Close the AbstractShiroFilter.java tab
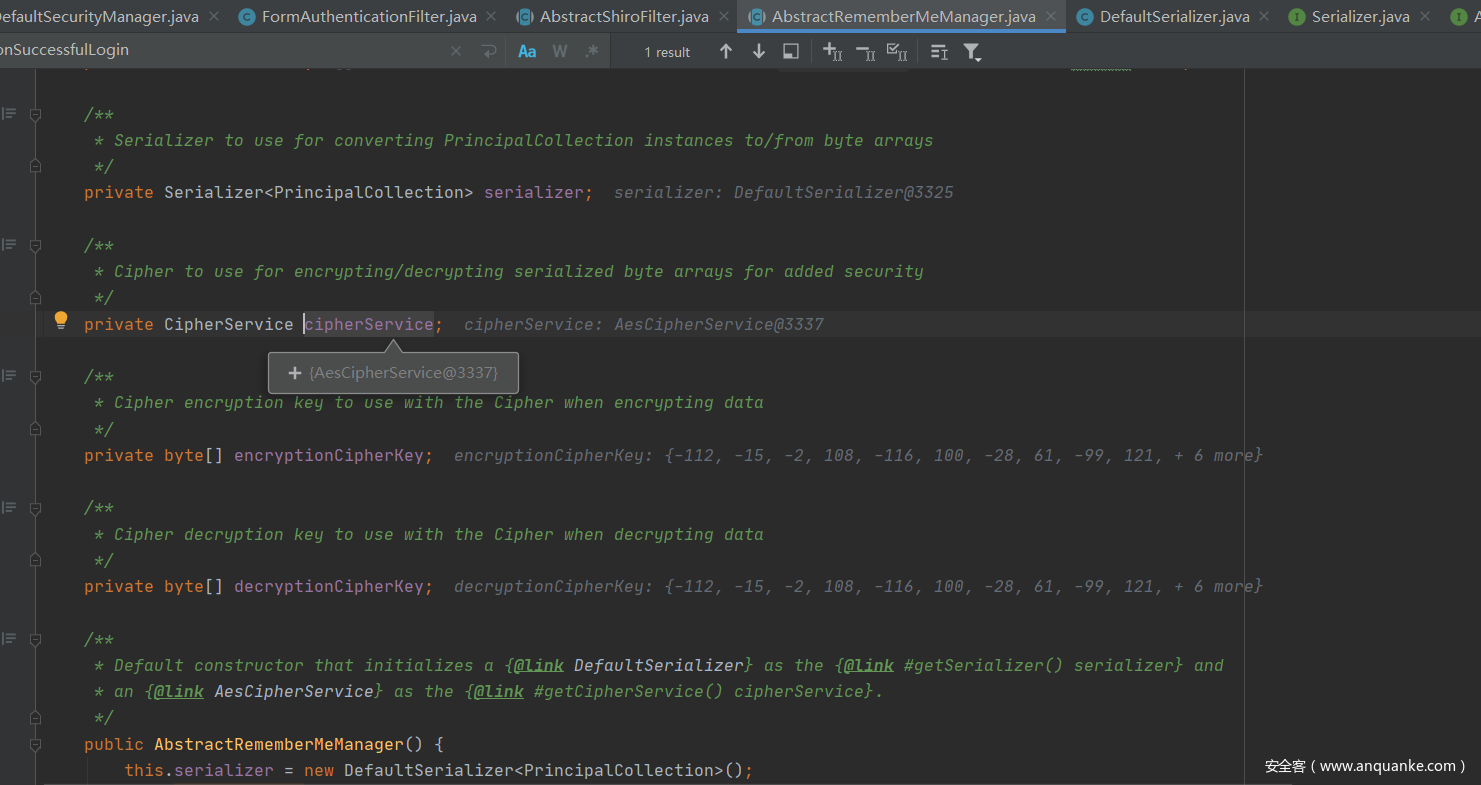Image resolution: width=1481 pixels, height=785 pixels. coord(726,16)
